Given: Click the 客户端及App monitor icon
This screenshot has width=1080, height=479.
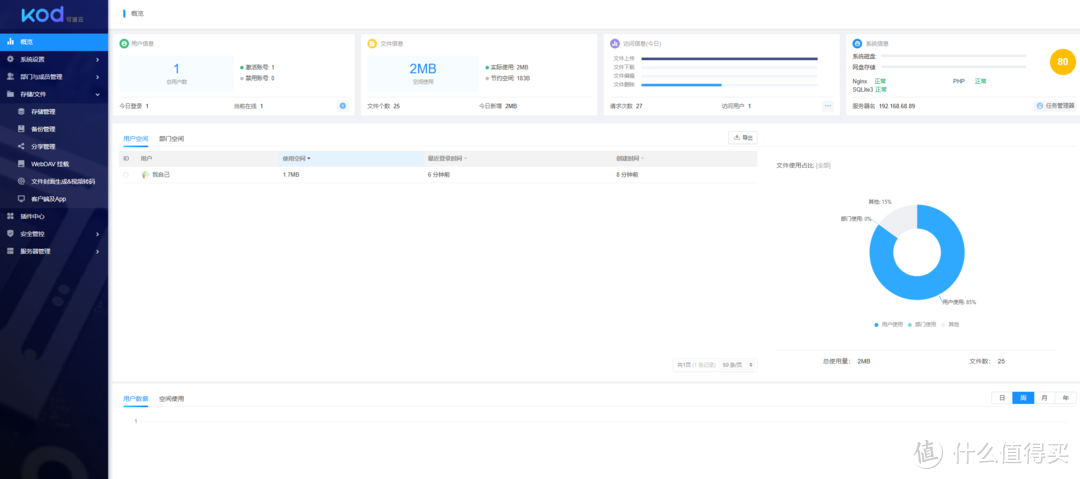Looking at the screenshot, I should click(x=21, y=198).
